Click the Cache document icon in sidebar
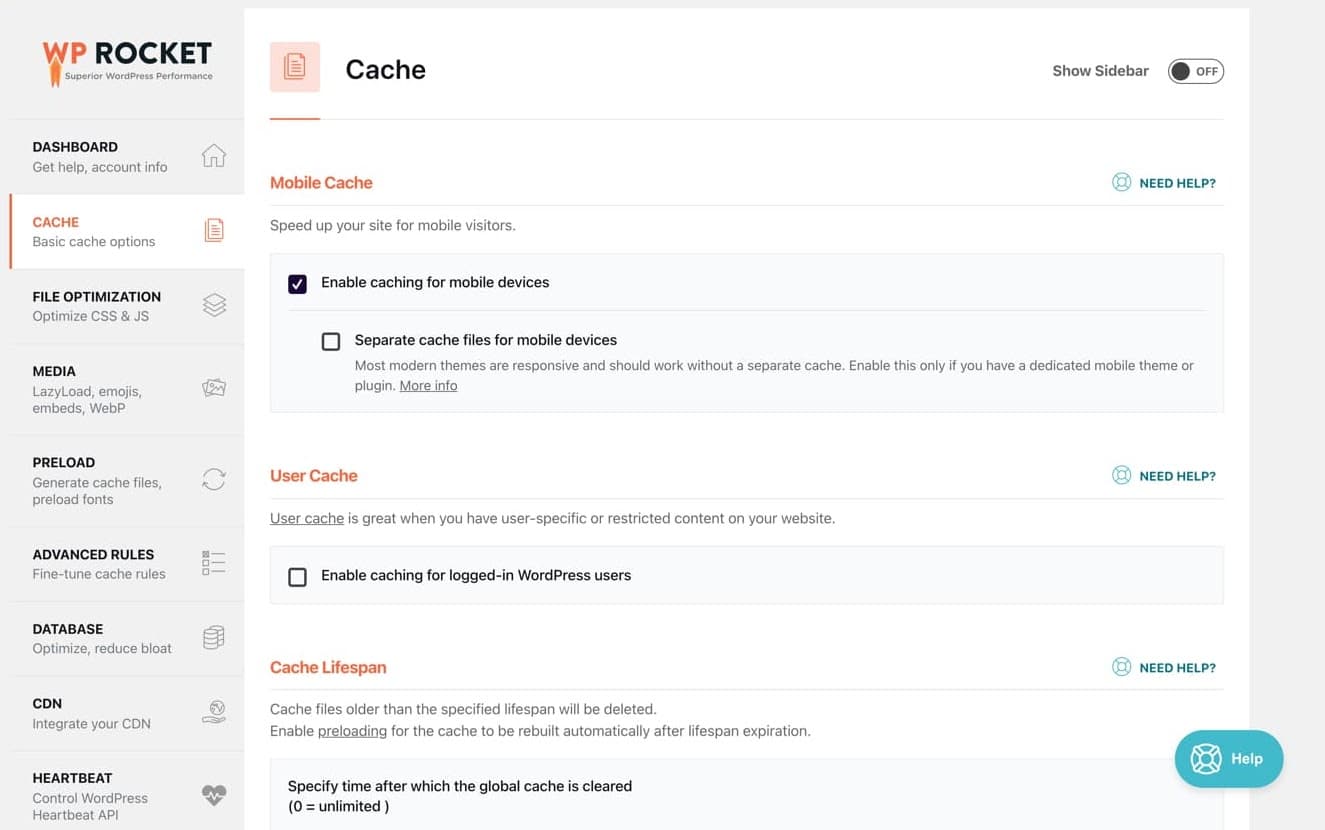 (213, 230)
